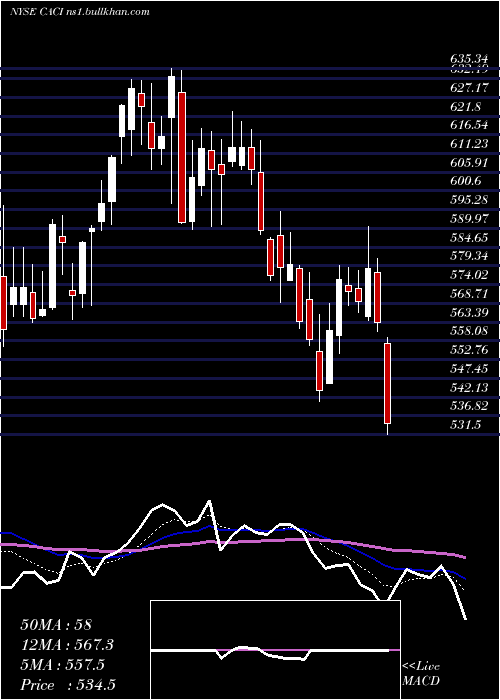Click the 595.28 price level label
This screenshot has height=700, width=500.
point(469,200)
